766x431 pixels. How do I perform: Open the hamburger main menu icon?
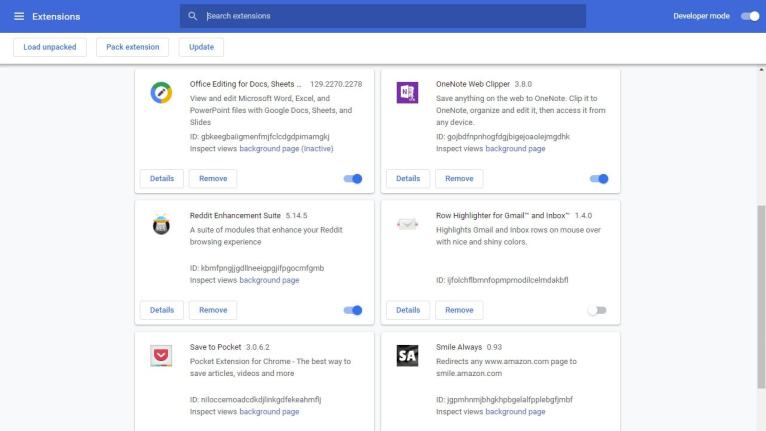(x=19, y=16)
